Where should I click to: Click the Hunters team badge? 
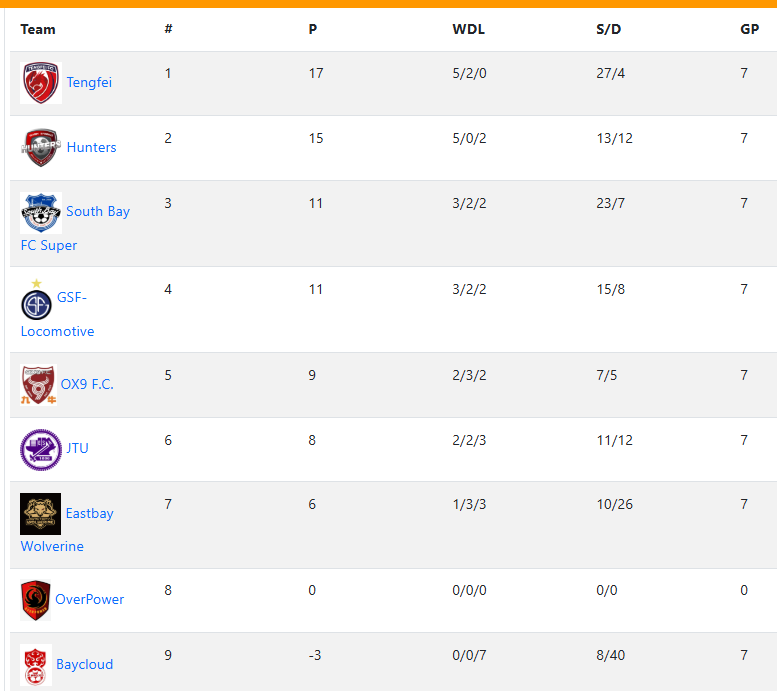pyautogui.click(x=41, y=148)
